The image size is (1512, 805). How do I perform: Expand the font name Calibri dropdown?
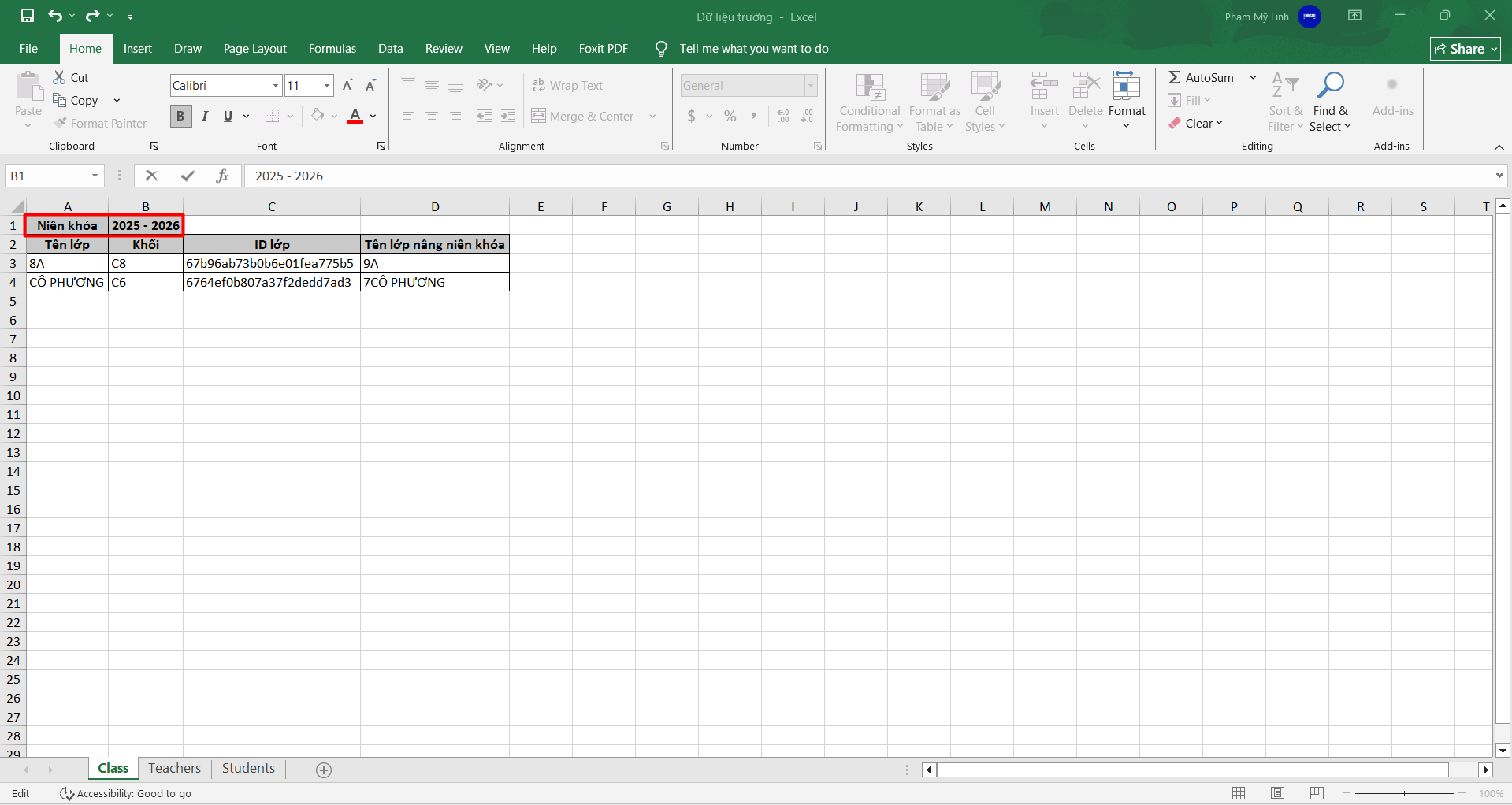(276, 85)
